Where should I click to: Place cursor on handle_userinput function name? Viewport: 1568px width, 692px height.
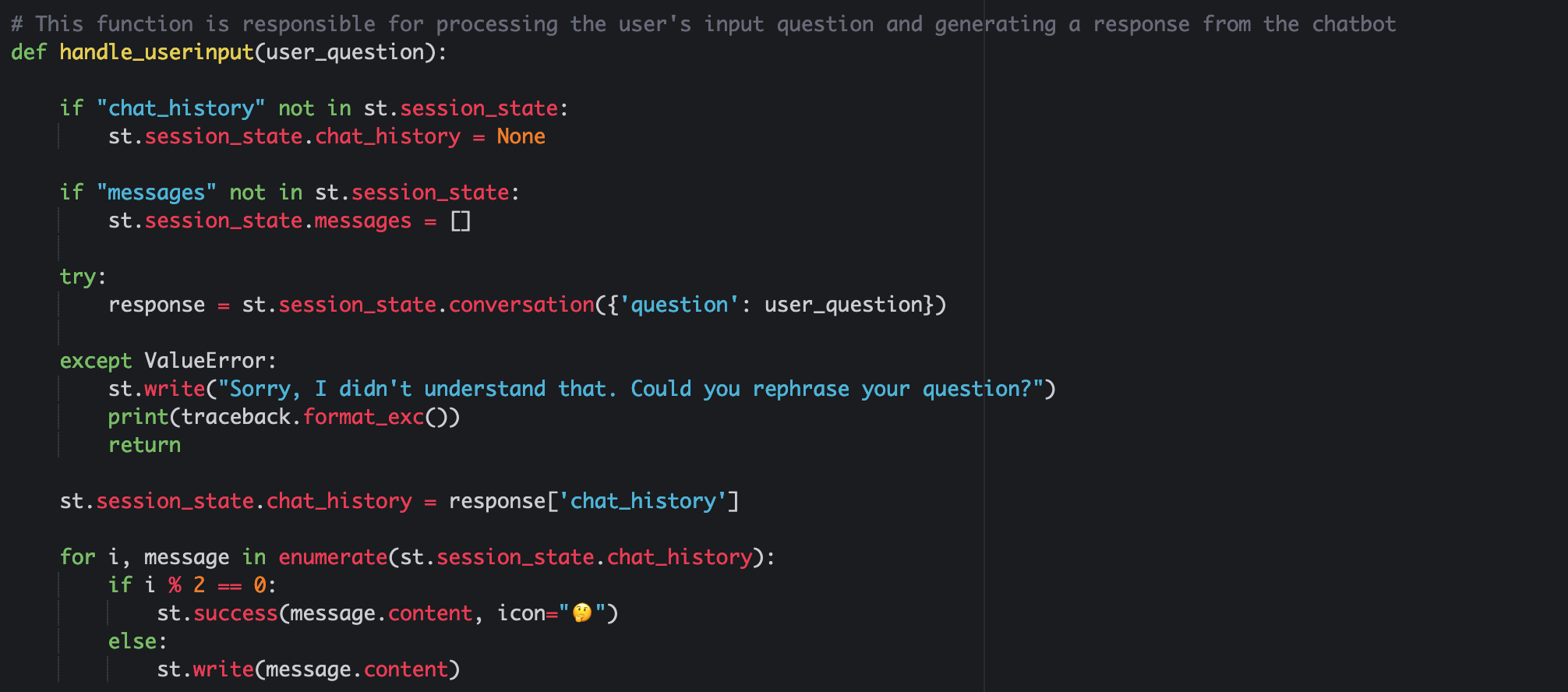(157, 52)
